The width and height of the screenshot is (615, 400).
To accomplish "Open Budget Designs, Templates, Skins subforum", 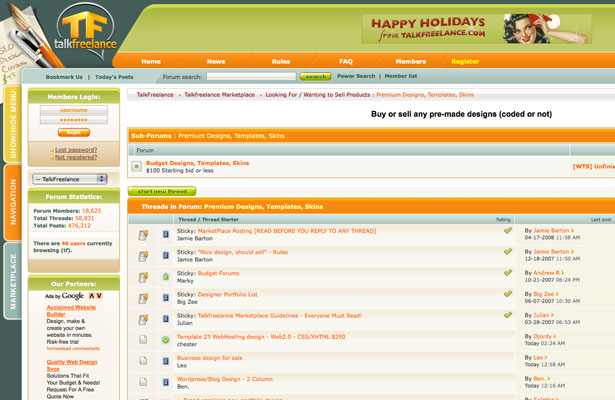I will click(197, 163).
